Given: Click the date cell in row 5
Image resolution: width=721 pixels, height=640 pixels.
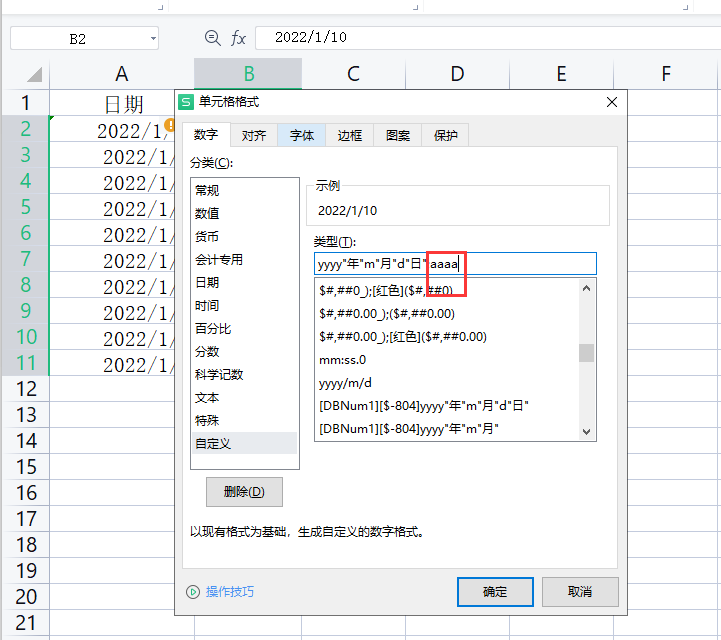Looking at the screenshot, I should point(112,207).
